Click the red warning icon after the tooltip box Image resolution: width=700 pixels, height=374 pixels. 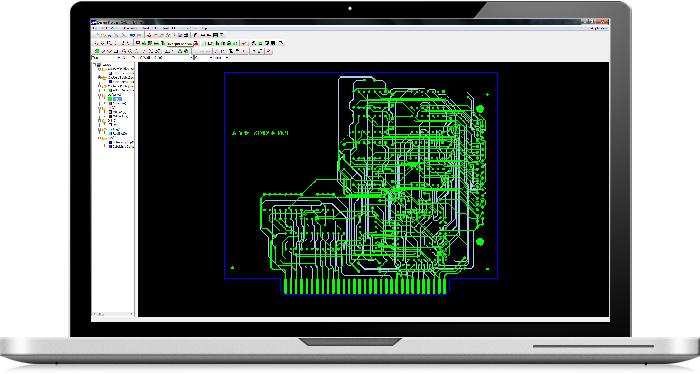pos(196,43)
